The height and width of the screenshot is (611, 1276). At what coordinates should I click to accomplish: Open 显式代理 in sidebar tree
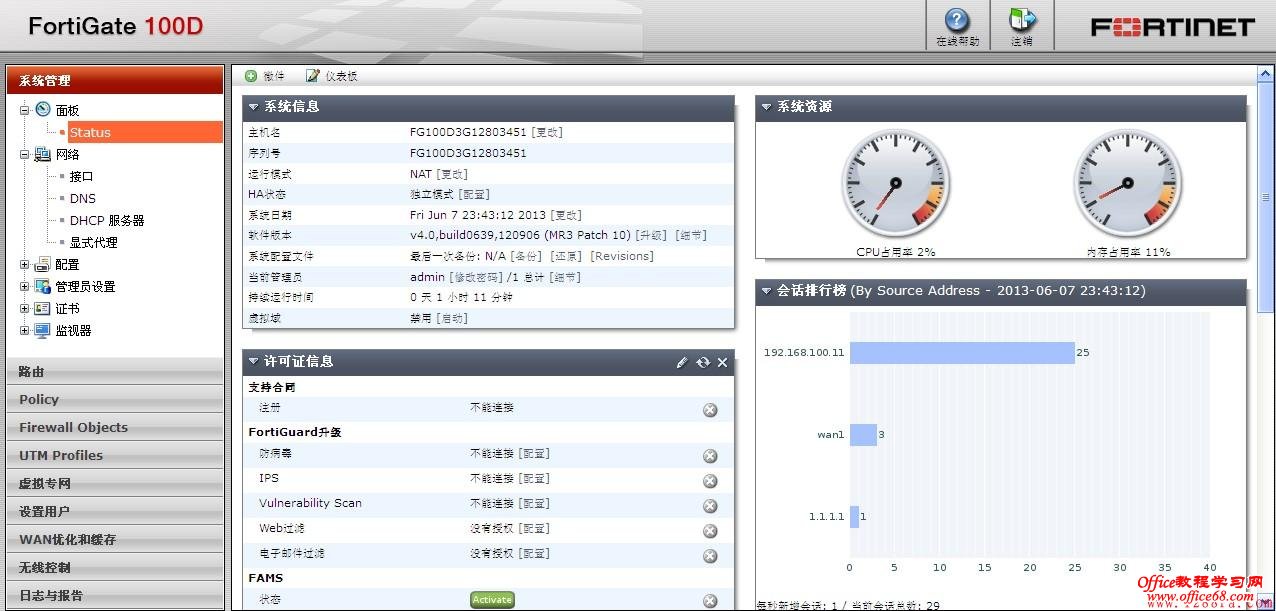93,242
